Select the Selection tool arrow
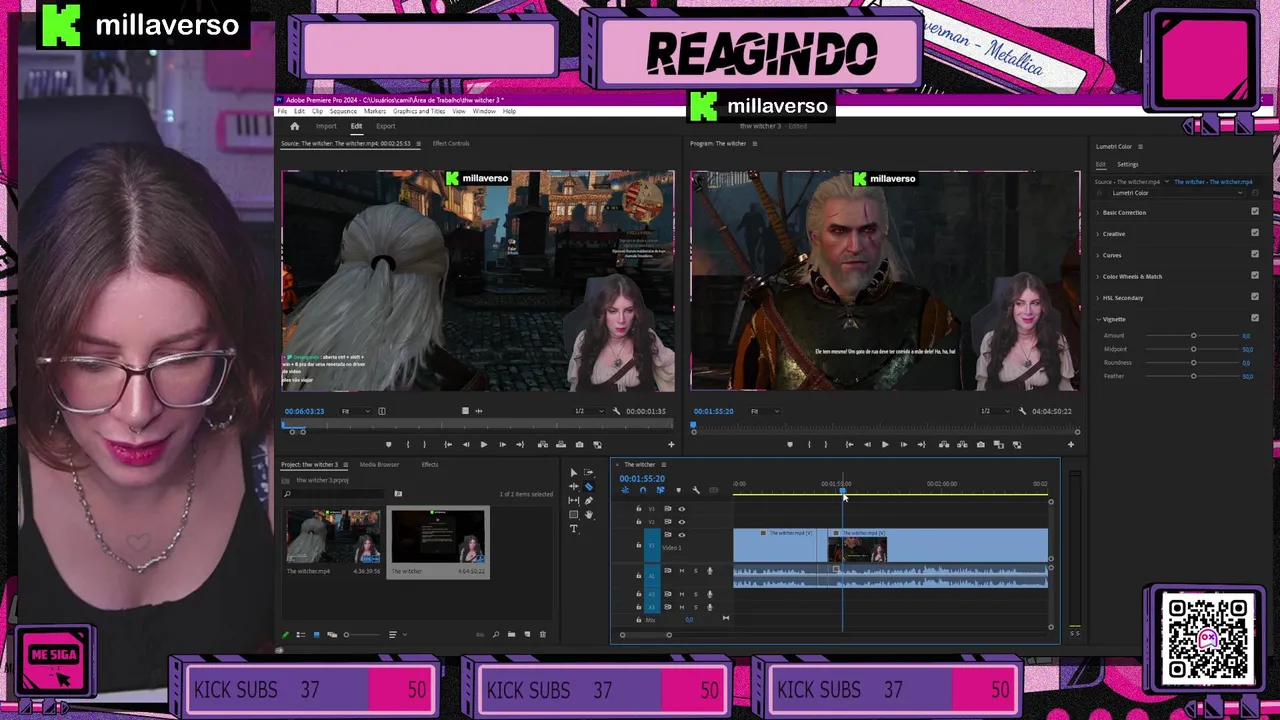 [x=574, y=472]
